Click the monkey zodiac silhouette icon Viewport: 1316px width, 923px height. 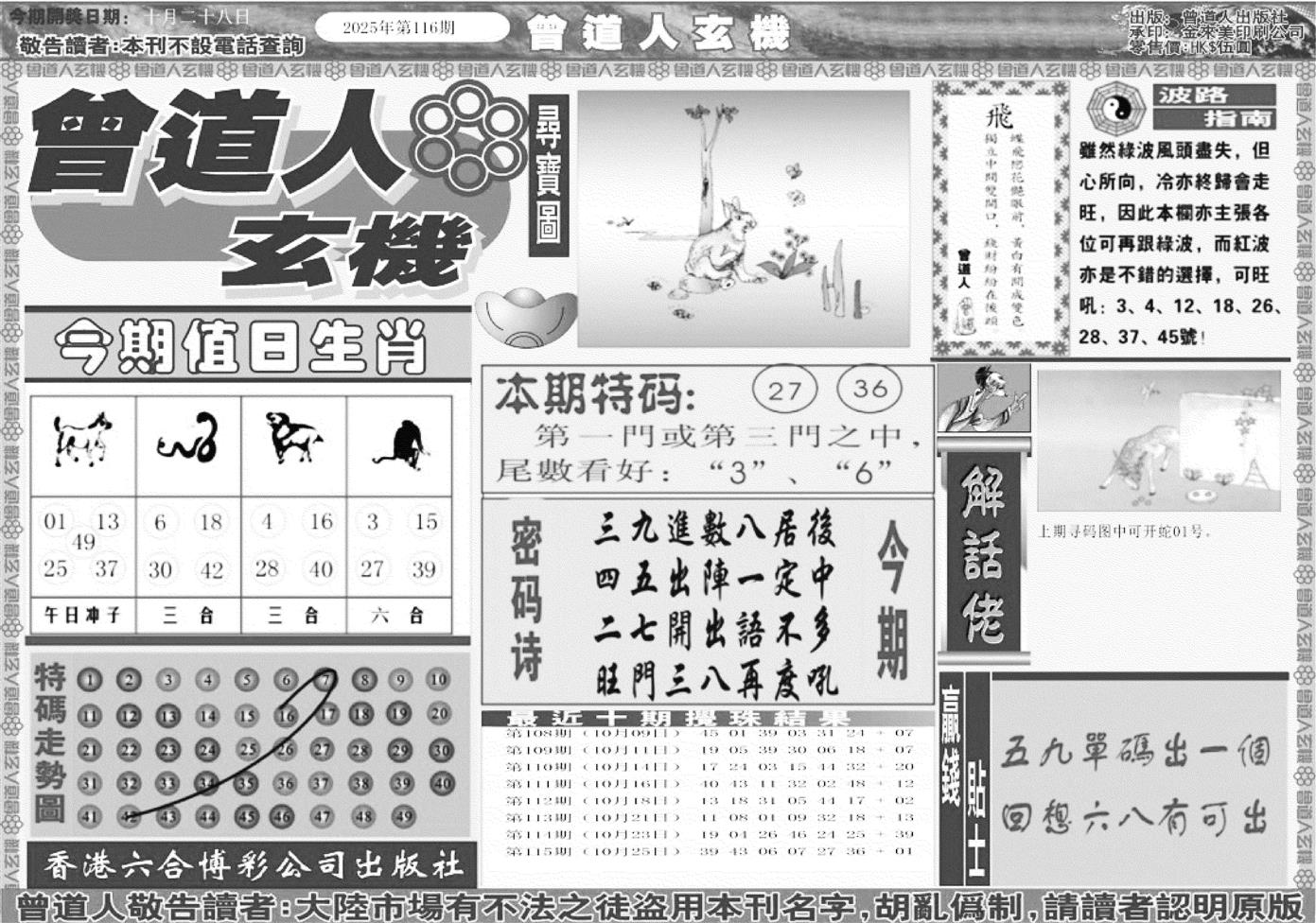[400, 443]
